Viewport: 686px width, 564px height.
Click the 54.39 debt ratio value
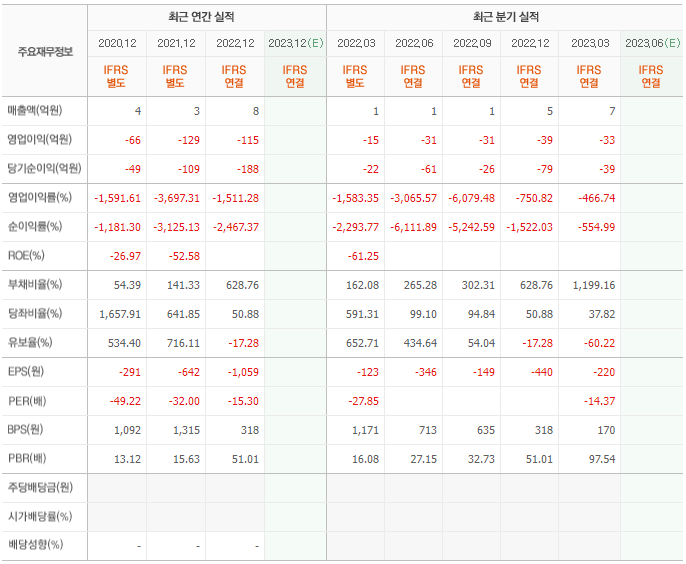coord(127,285)
